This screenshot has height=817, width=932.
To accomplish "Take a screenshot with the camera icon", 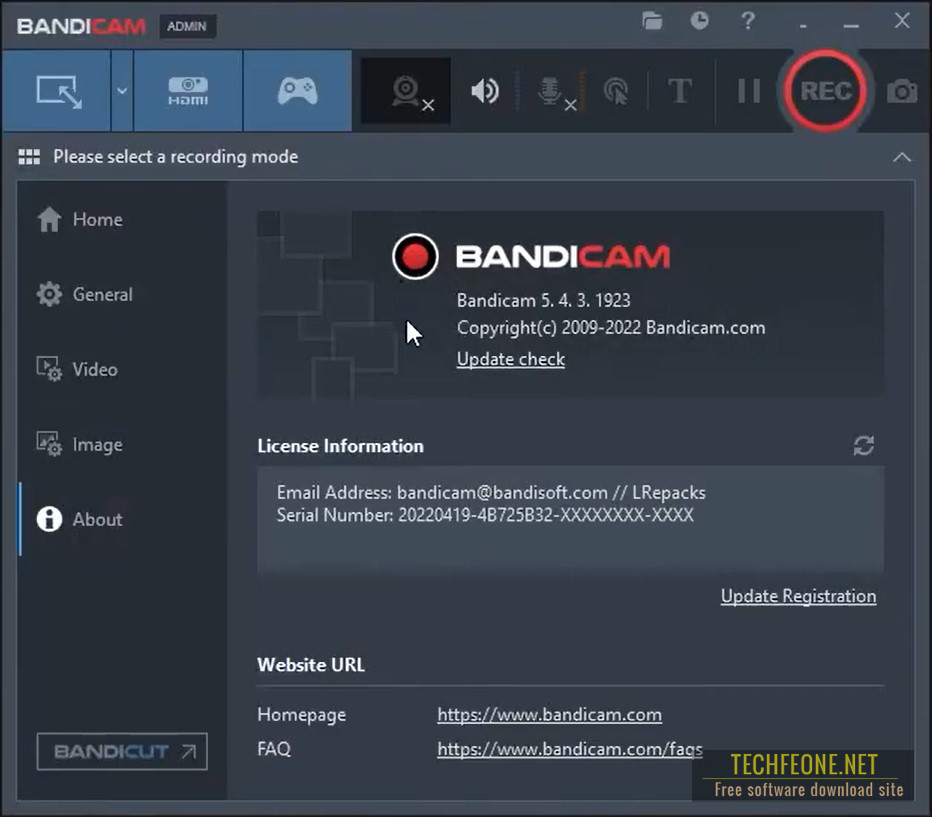I will pyautogui.click(x=902, y=91).
